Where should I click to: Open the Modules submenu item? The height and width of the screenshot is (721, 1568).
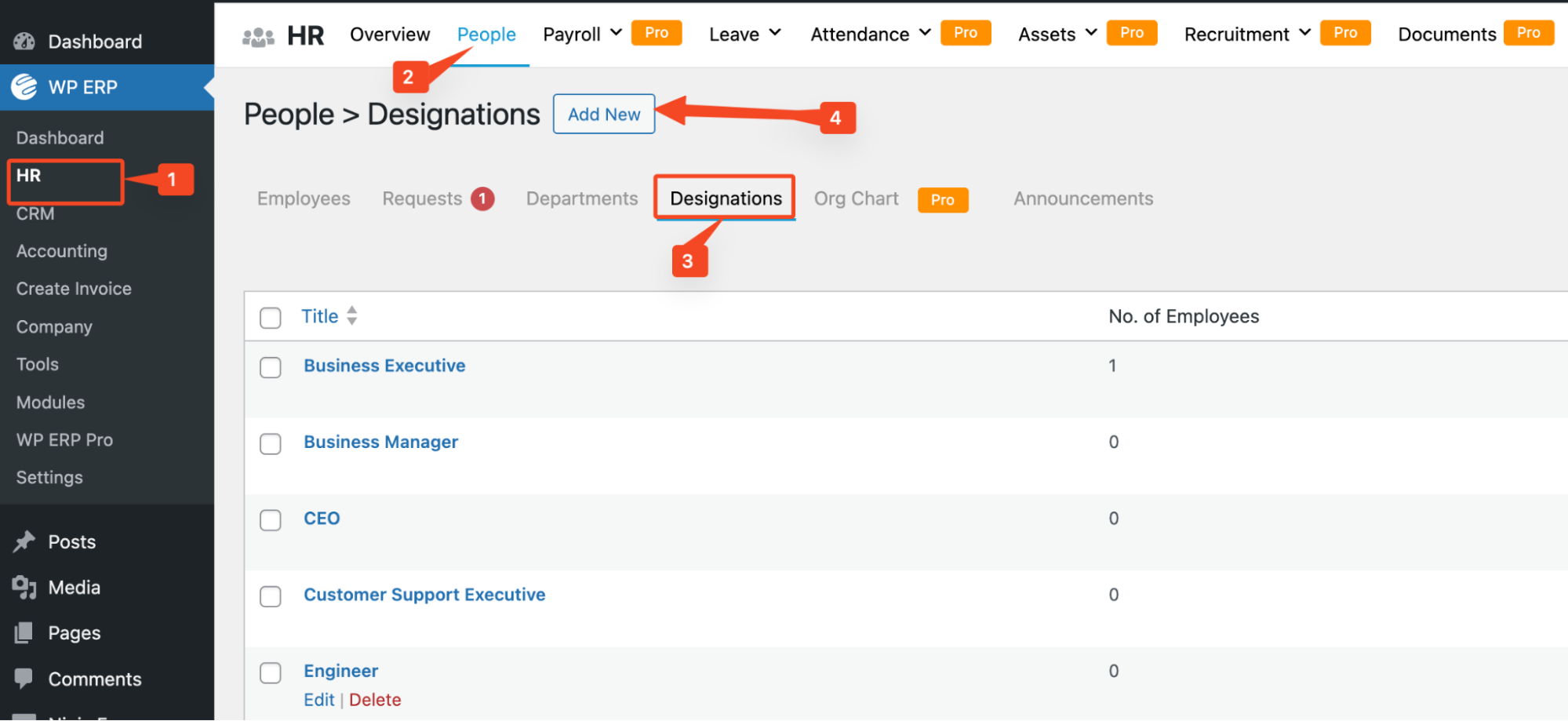[50, 402]
